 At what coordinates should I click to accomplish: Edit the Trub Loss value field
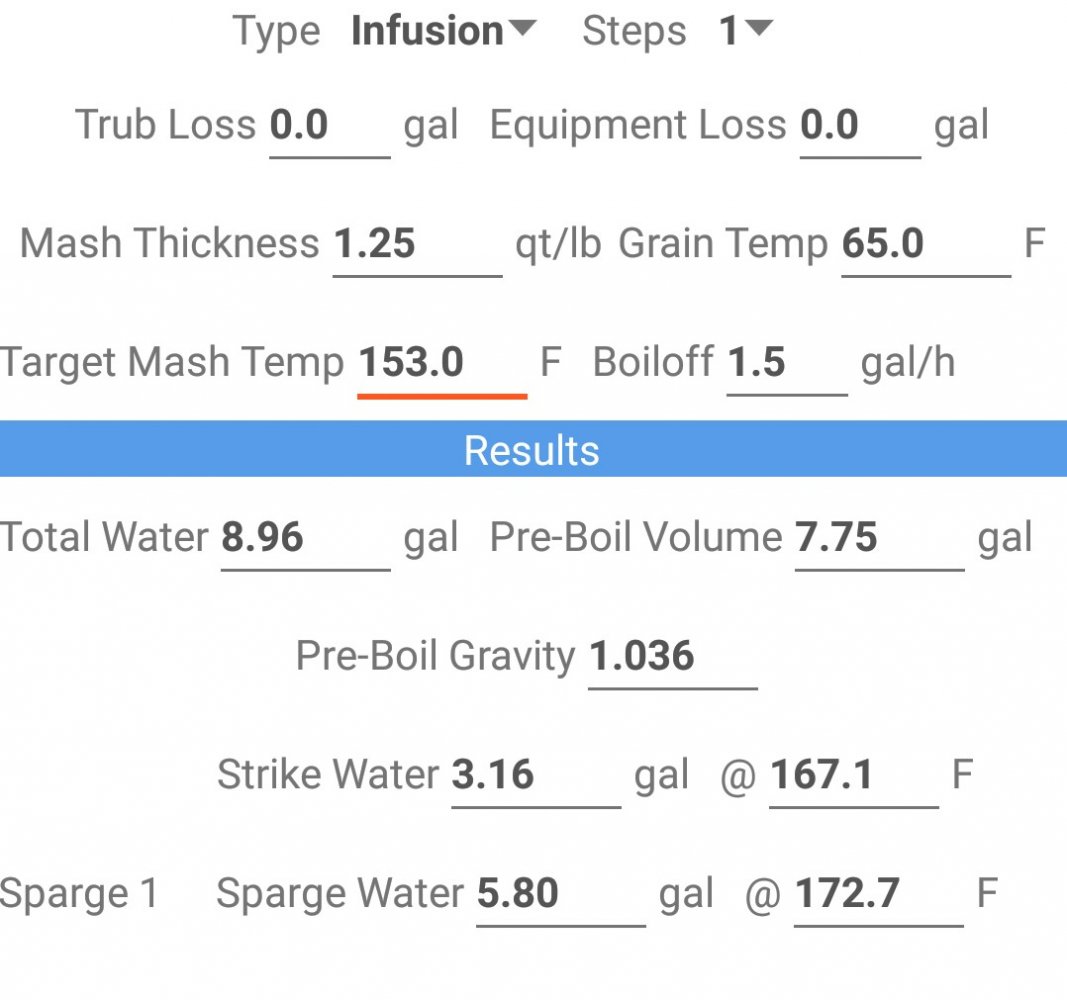coord(329,127)
